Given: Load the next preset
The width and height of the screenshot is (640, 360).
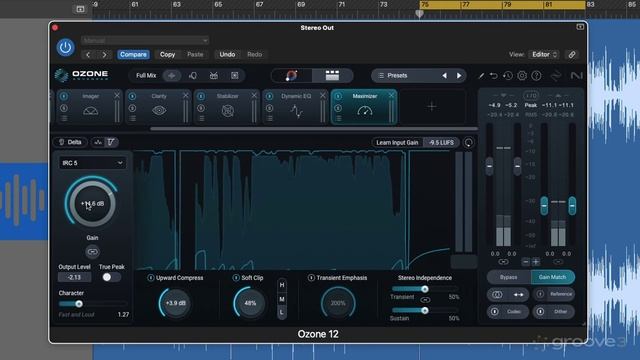Looking at the screenshot, I should (459, 76).
